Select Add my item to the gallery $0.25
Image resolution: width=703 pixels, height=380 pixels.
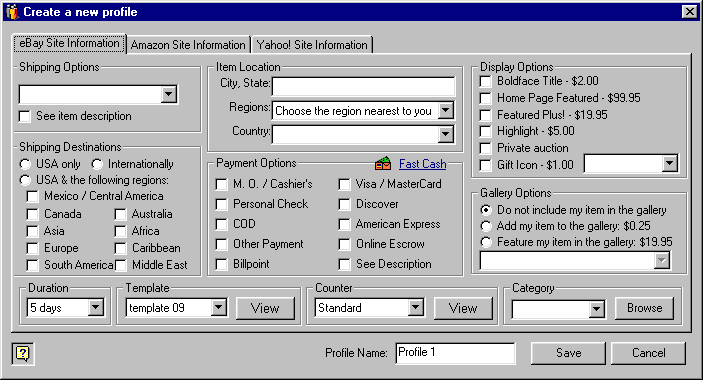click(486, 226)
